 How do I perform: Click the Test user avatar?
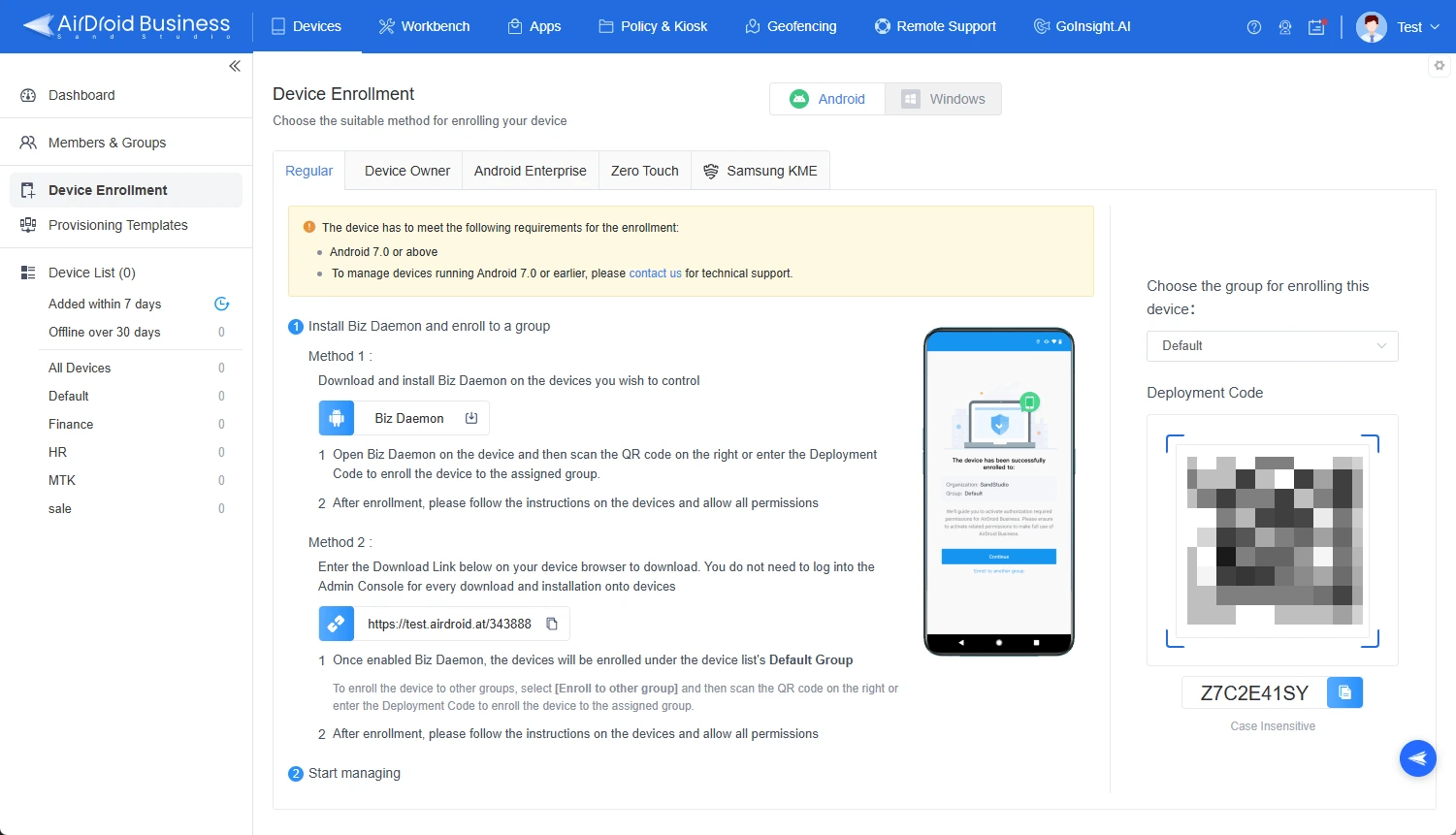1372,27
